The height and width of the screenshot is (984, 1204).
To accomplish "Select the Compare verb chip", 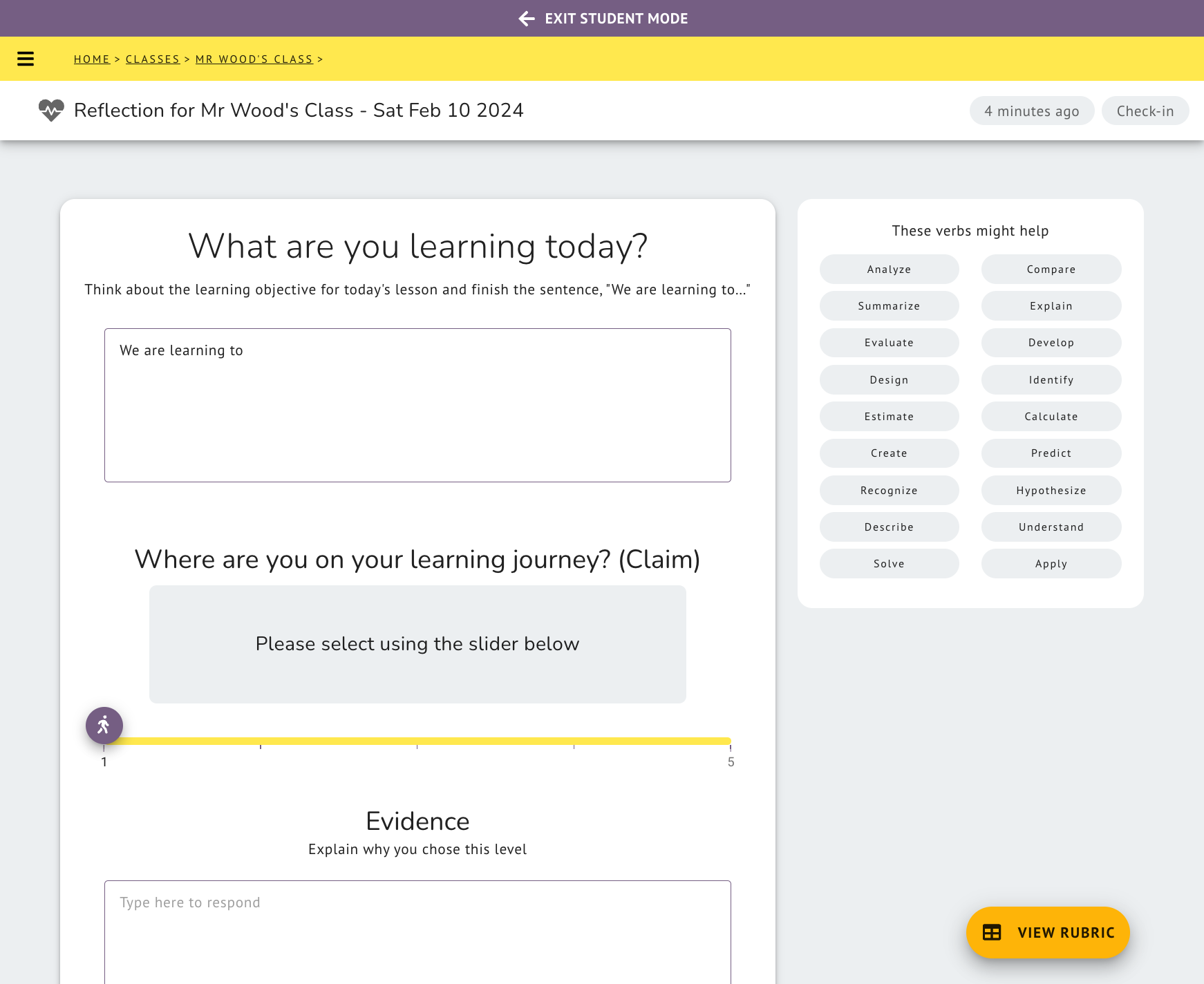I will click(1051, 269).
